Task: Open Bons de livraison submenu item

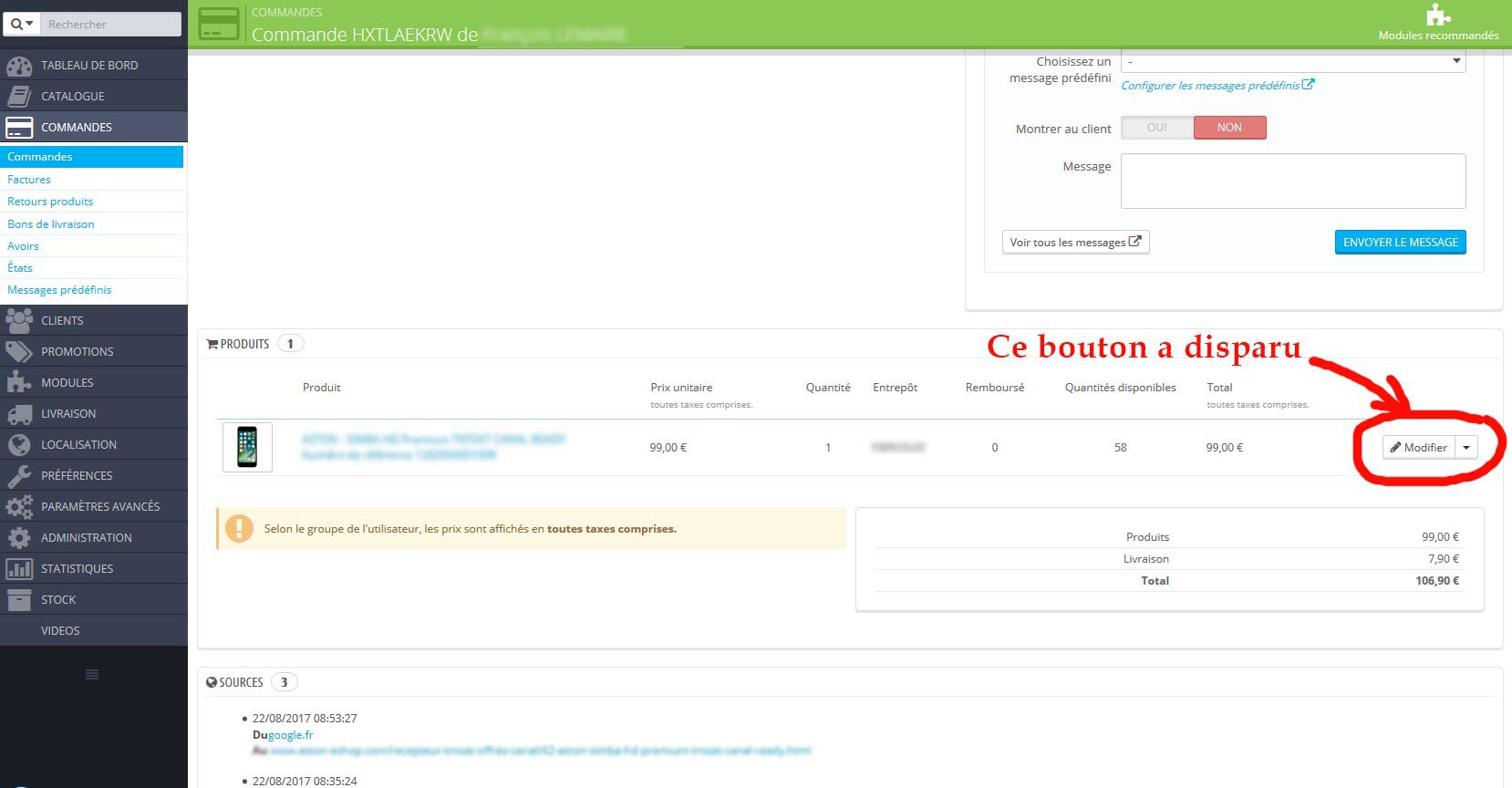Action: (51, 224)
